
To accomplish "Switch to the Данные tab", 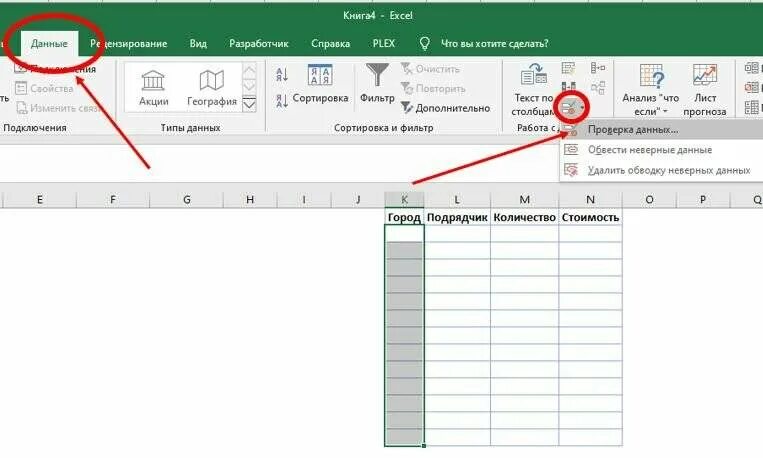I will click(x=49, y=44).
